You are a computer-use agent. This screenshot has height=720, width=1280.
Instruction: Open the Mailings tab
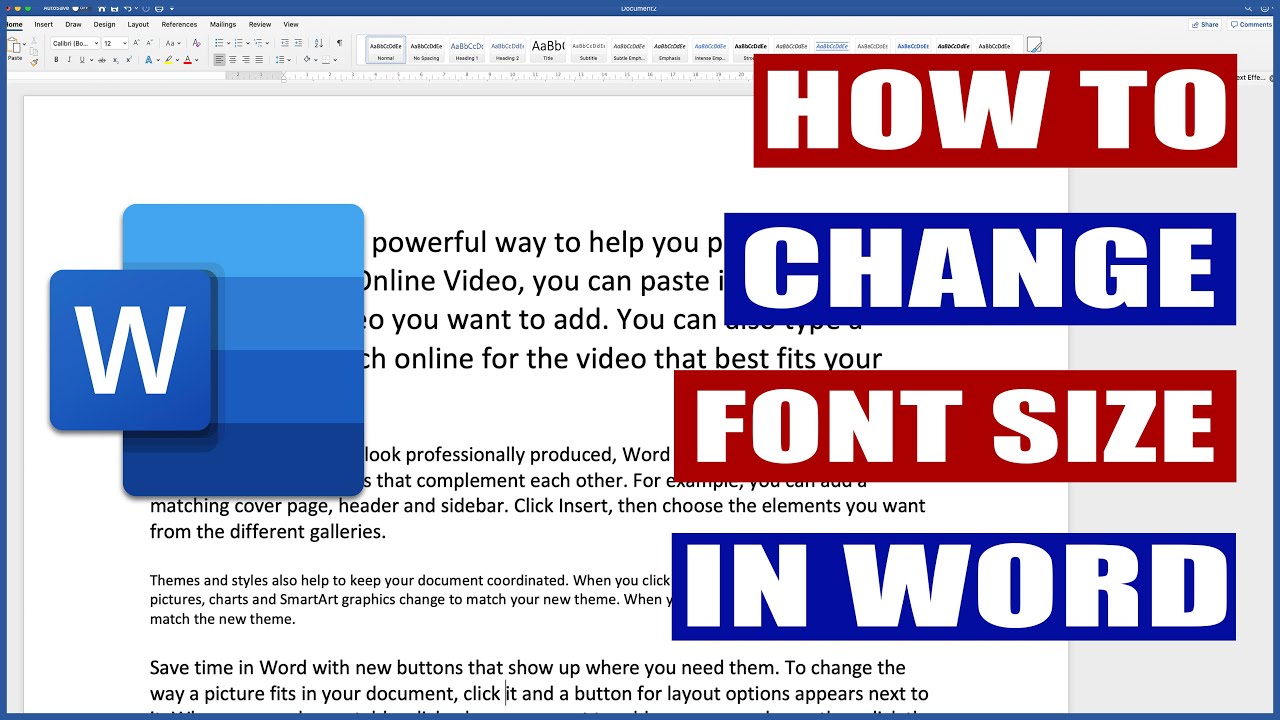223,24
